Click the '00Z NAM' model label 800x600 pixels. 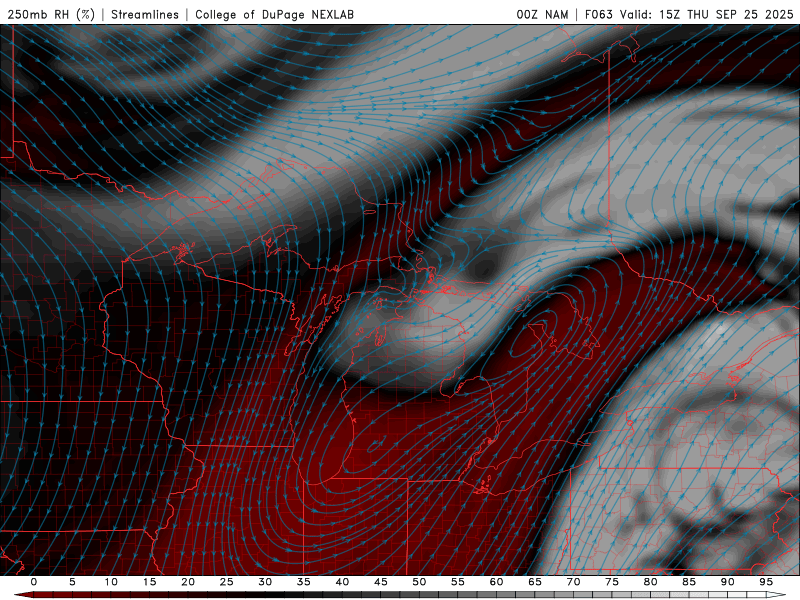[x=542, y=15]
